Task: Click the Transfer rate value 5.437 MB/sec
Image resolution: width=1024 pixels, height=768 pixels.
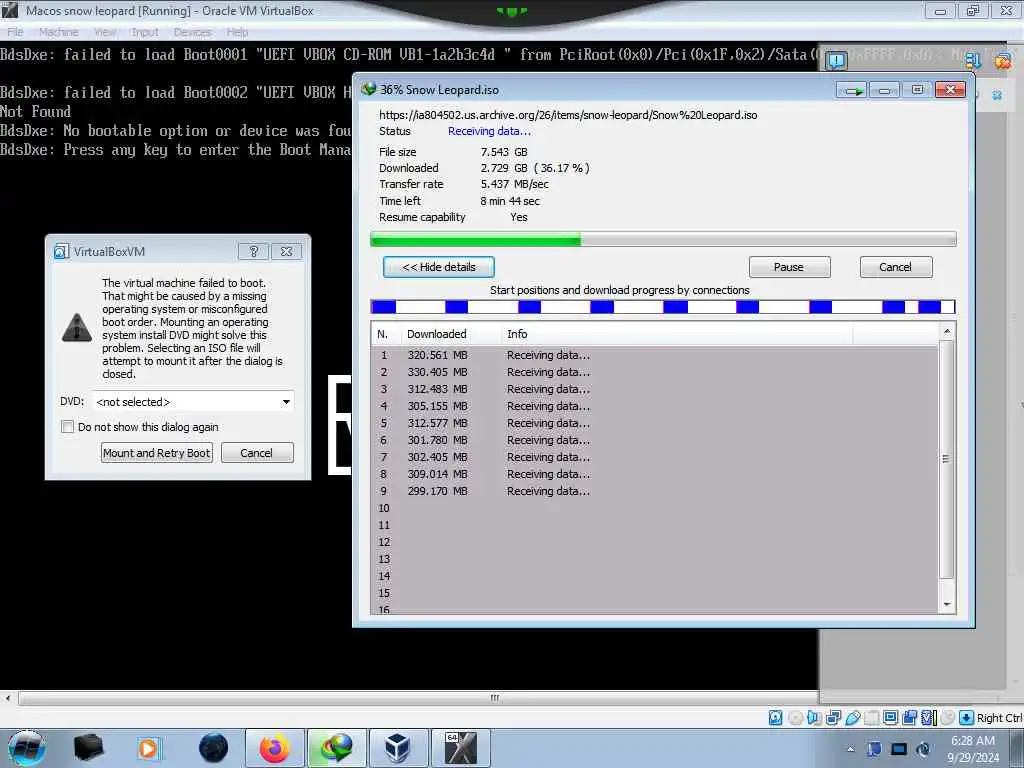Action: coord(515,184)
